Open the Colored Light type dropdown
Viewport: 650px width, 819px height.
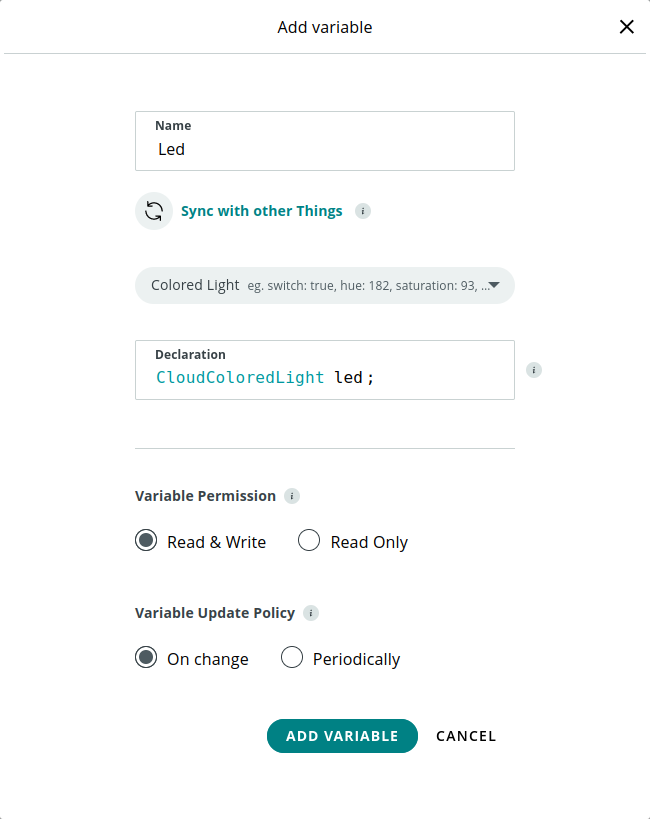click(325, 285)
